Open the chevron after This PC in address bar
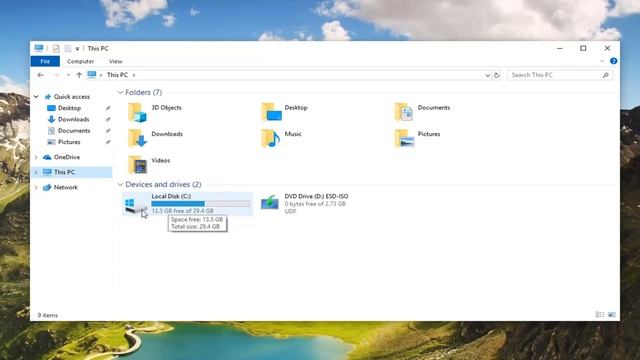640x360 pixels. 134,75
